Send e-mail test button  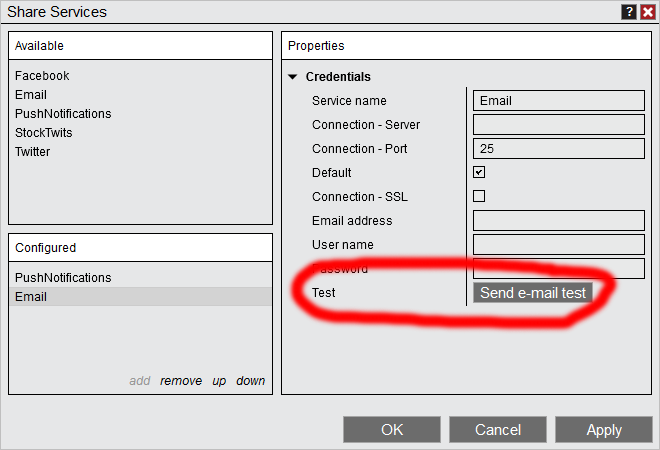point(533,293)
